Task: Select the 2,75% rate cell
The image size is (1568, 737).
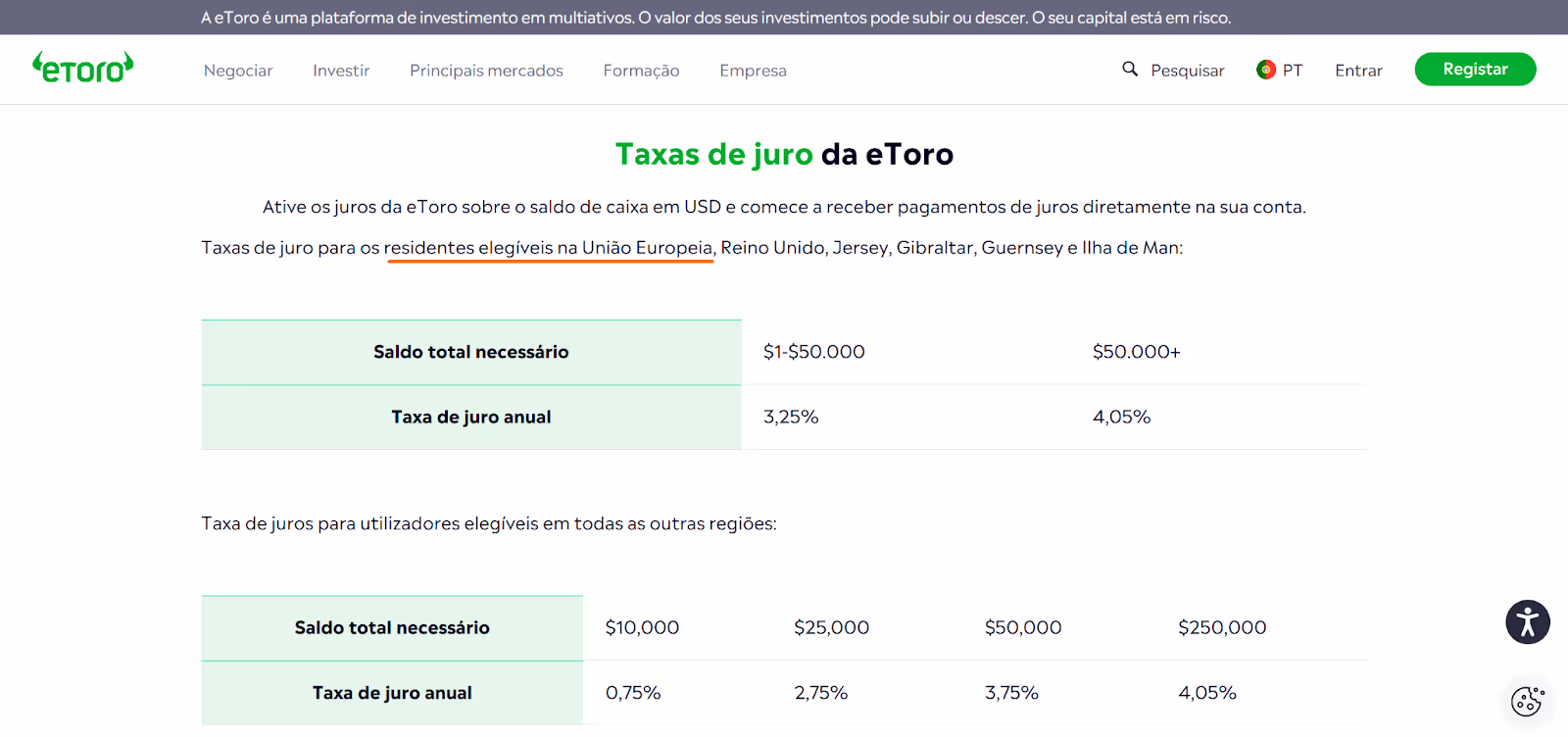Action: point(821,693)
